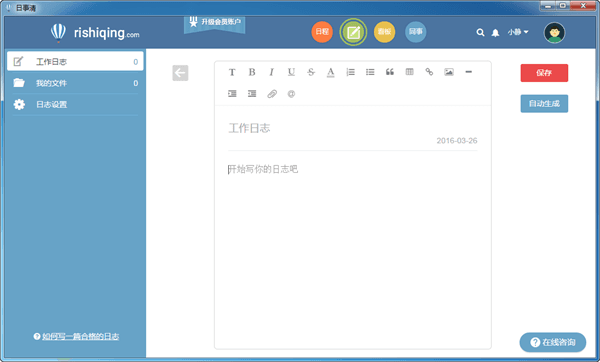Attach a file with the paperclip icon
600x362 pixels.
(272, 94)
